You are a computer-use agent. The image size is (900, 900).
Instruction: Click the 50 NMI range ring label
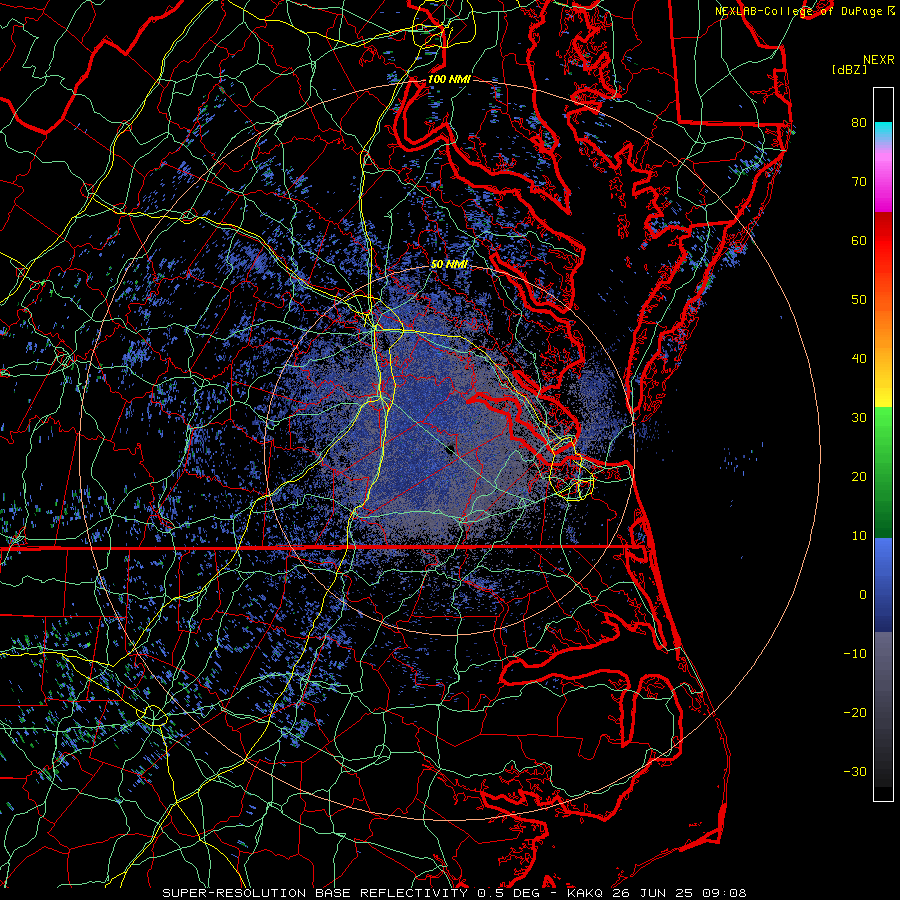pos(449,264)
